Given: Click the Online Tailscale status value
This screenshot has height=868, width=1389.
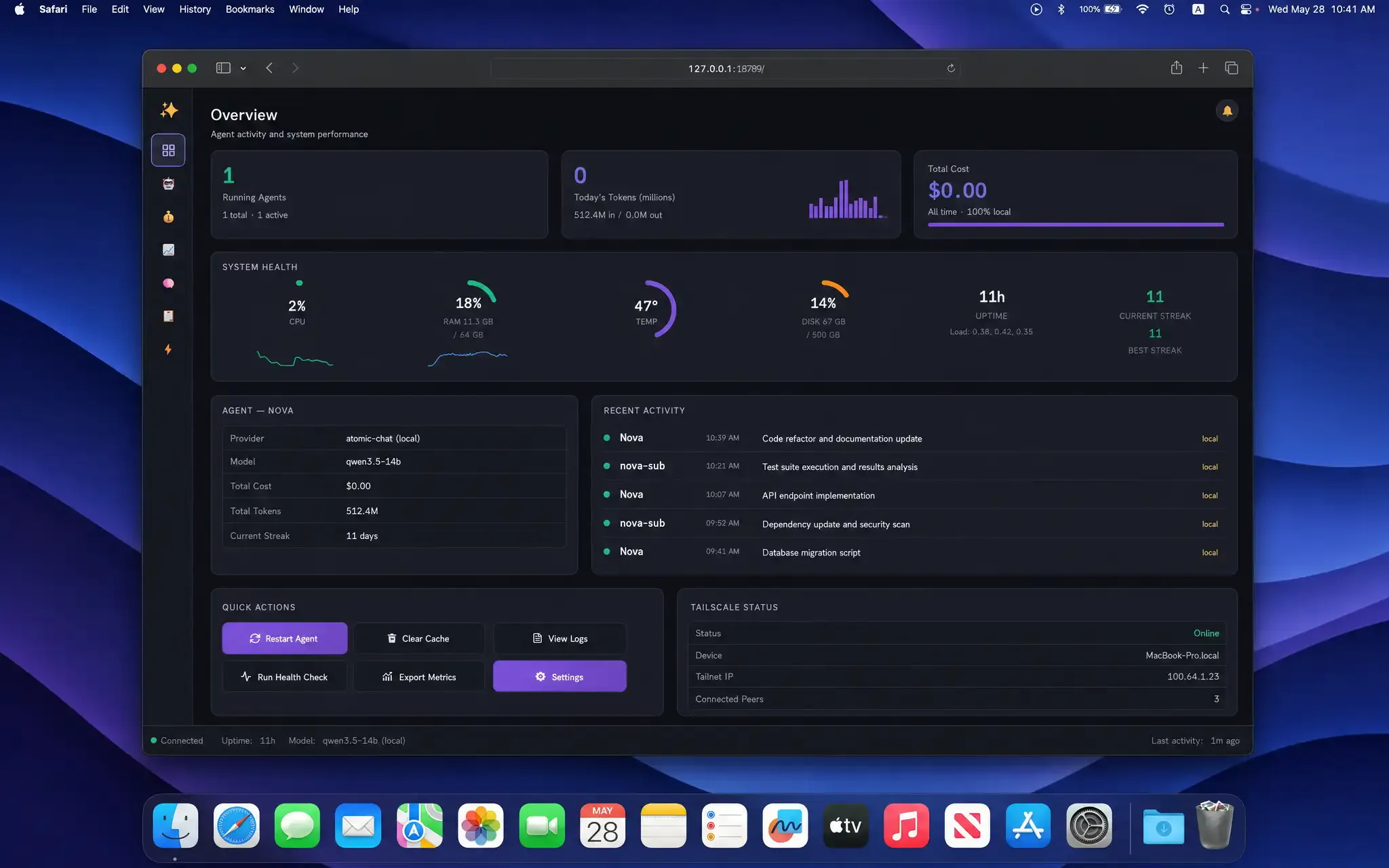Looking at the screenshot, I should (x=1206, y=633).
